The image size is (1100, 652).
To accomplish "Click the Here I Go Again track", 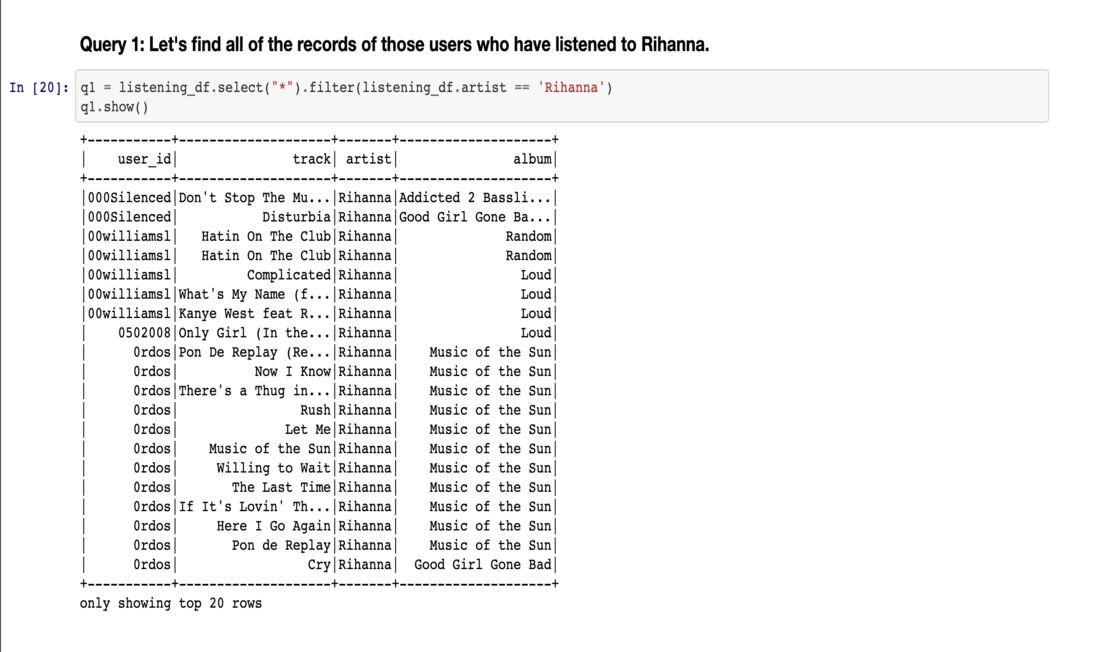I will 273,526.
